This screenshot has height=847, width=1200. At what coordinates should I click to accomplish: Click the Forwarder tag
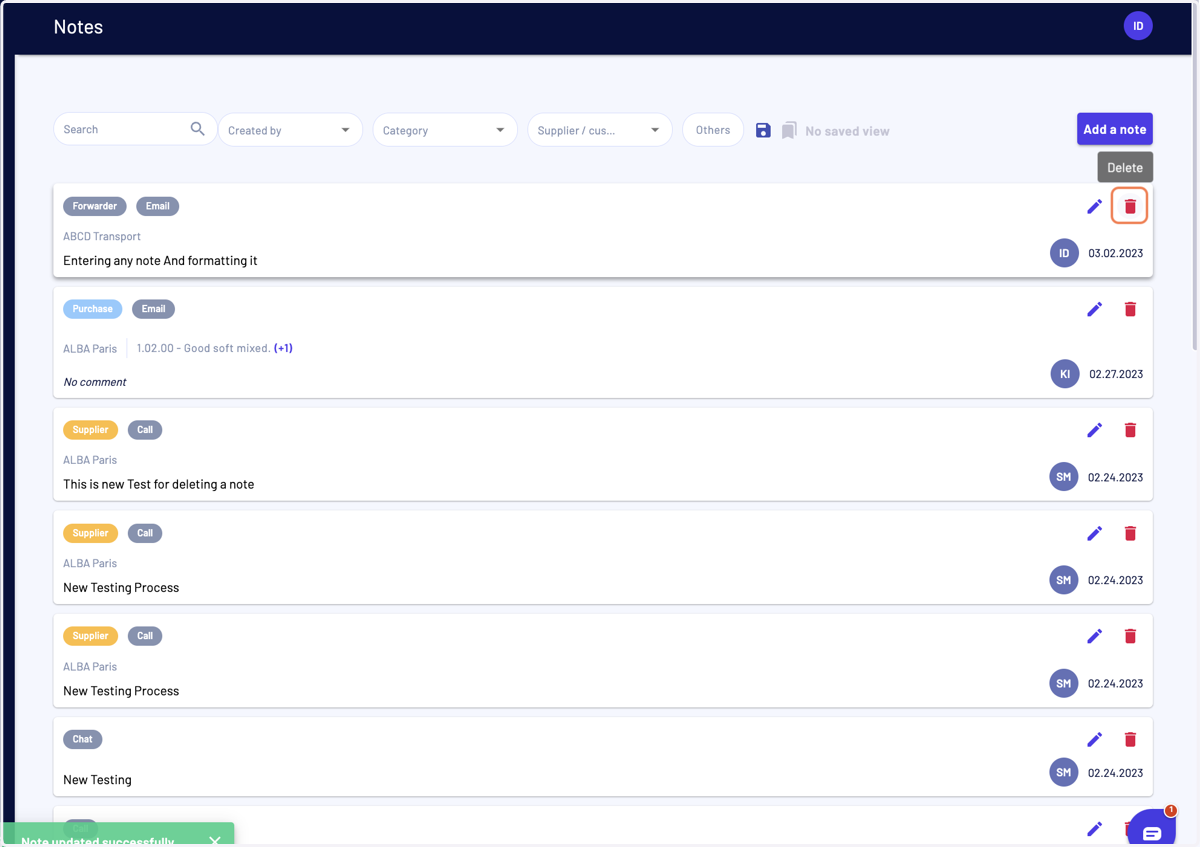point(95,206)
